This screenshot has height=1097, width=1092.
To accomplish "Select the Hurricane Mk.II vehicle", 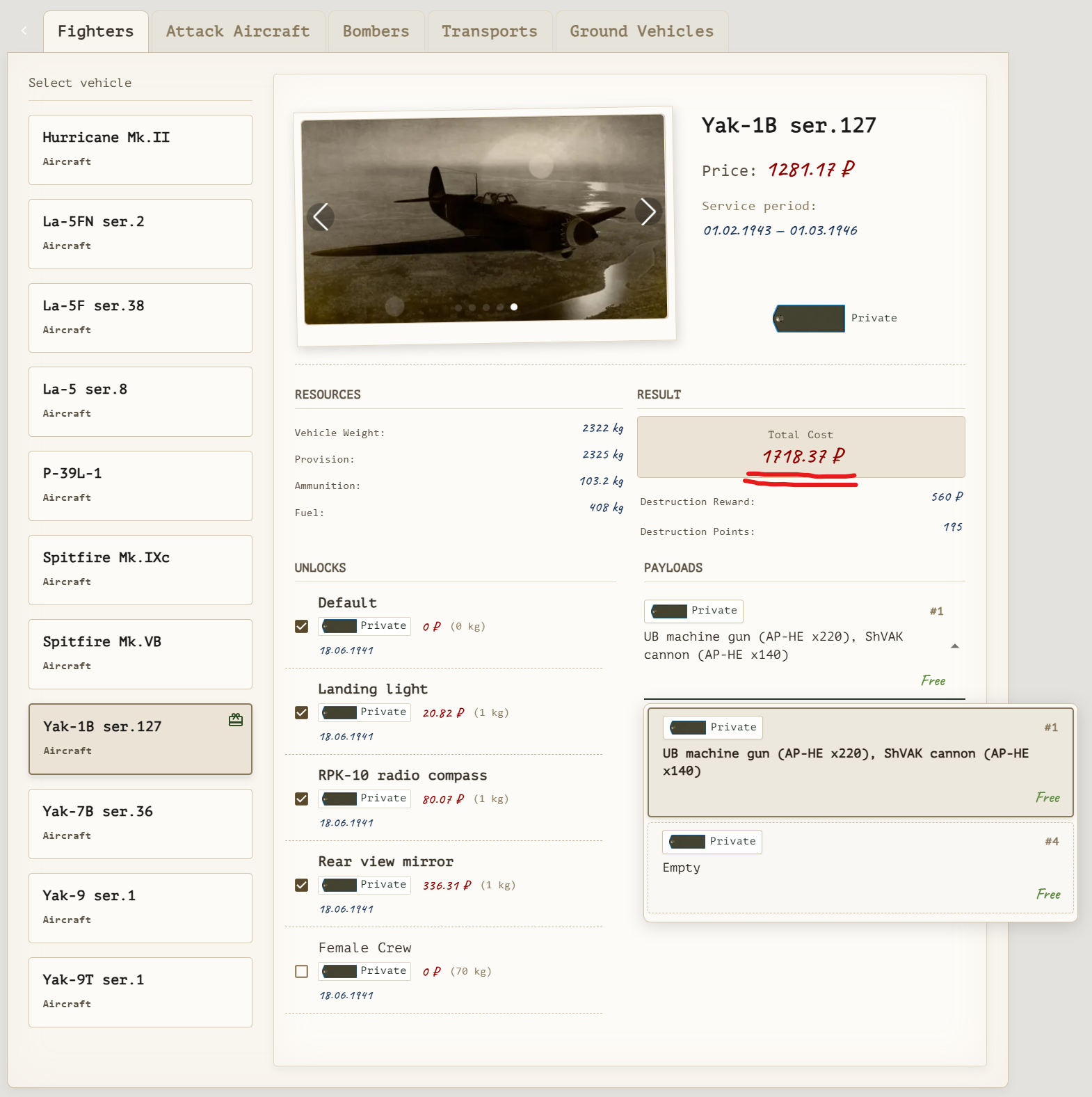I will click(140, 150).
